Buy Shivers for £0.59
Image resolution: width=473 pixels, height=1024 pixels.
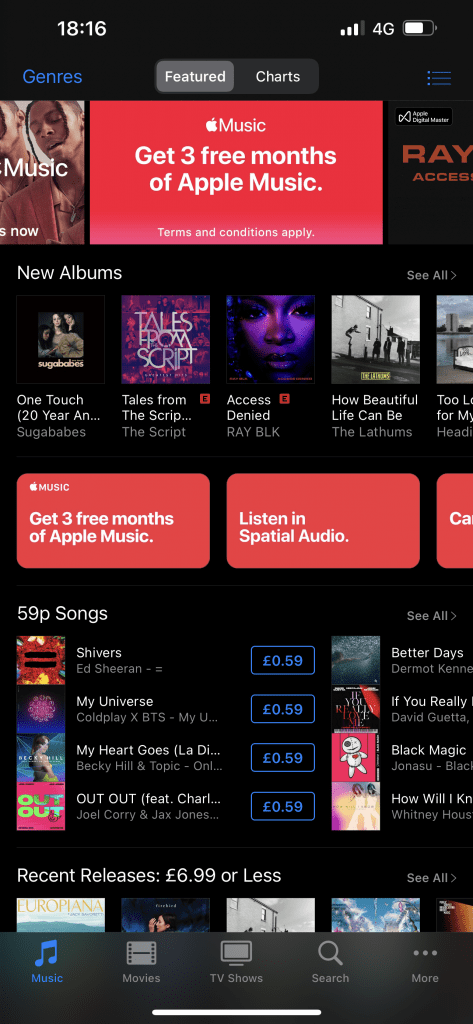coord(283,660)
